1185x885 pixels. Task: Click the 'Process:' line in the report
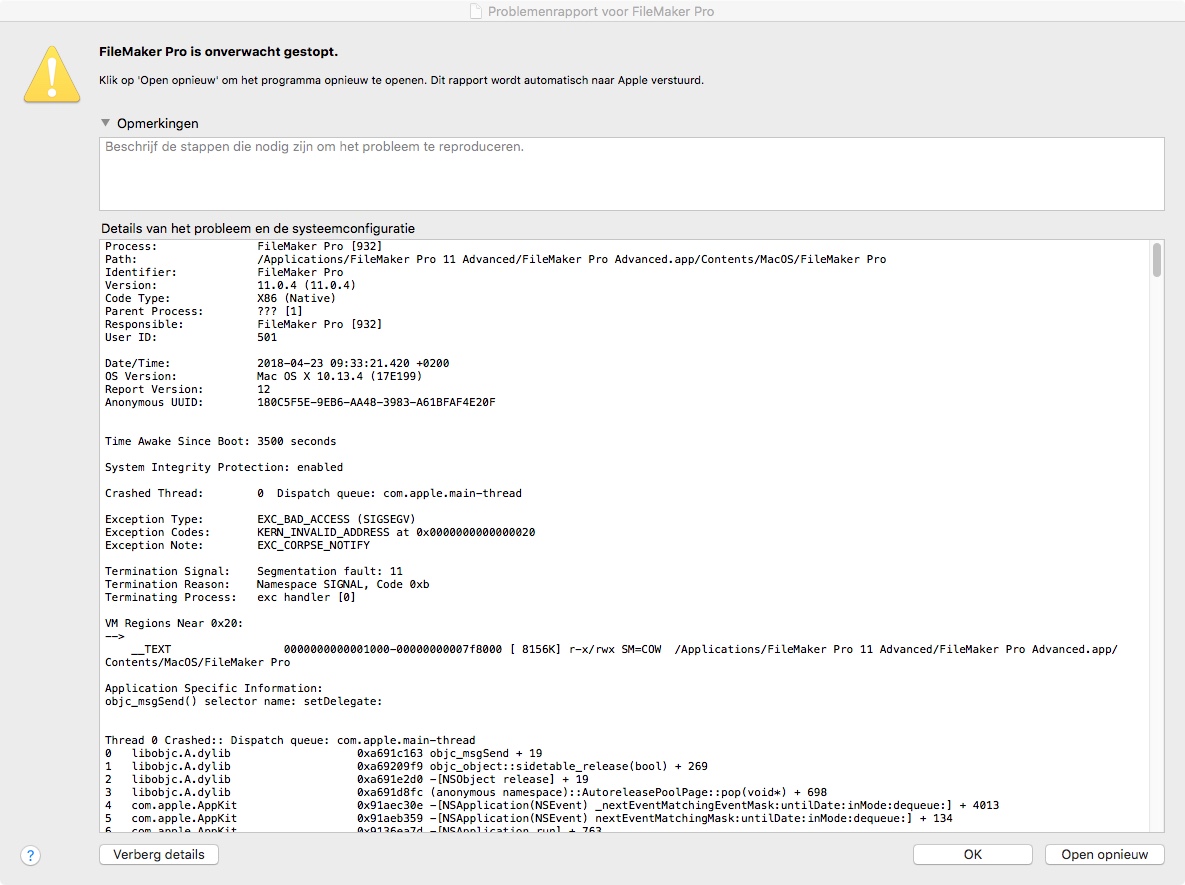click(x=243, y=246)
